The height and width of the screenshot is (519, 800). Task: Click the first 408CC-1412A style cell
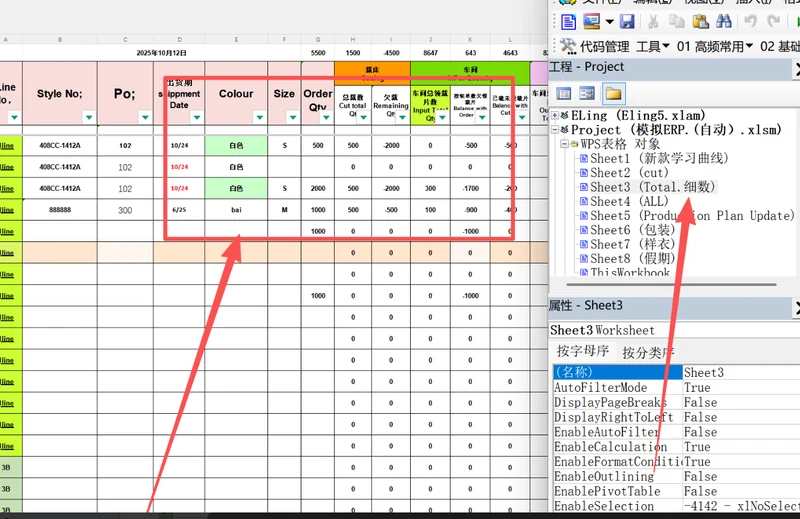click(60, 145)
